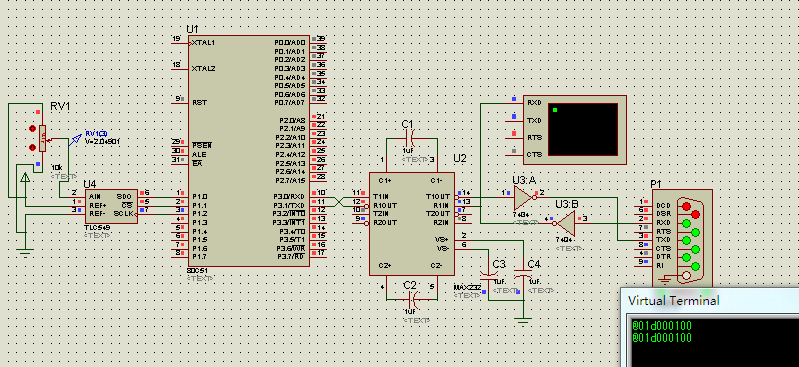The width and height of the screenshot is (799, 367).
Task: Click the U2 reference label
Action: pyautogui.click(x=459, y=159)
